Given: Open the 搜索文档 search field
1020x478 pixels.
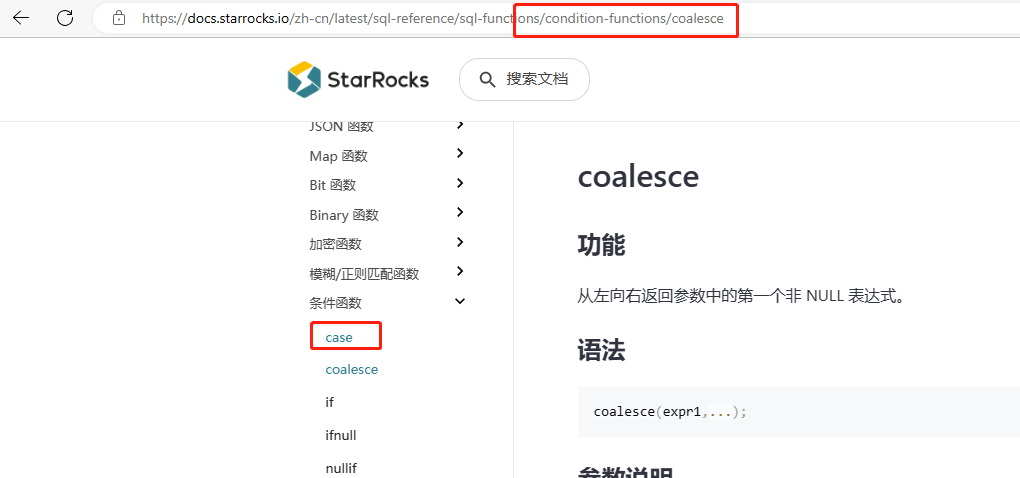Looking at the screenshot, I should (x=536, y=80).
